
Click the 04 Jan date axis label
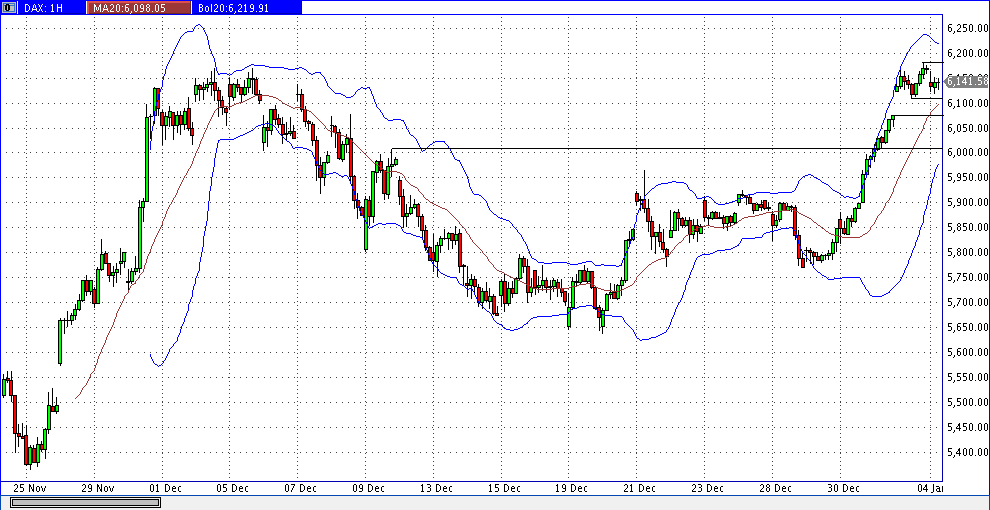(x=929, y=488)
